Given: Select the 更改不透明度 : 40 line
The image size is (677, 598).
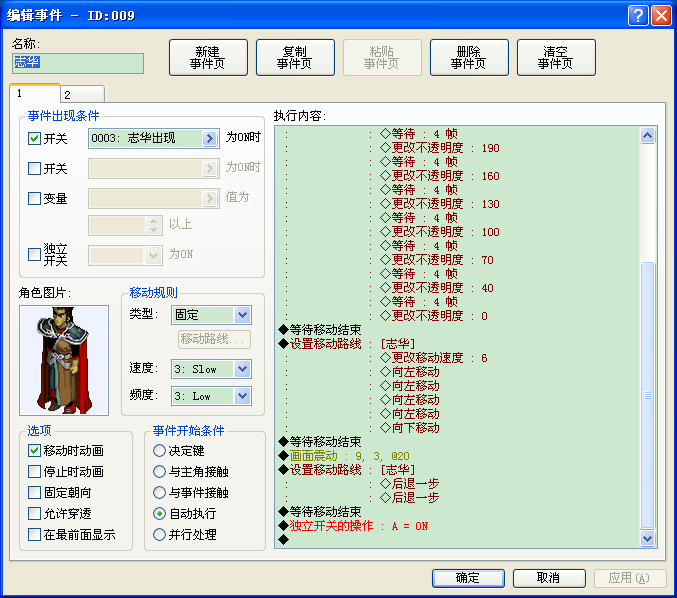Looking at the screenshot, I should pos(437,288).
